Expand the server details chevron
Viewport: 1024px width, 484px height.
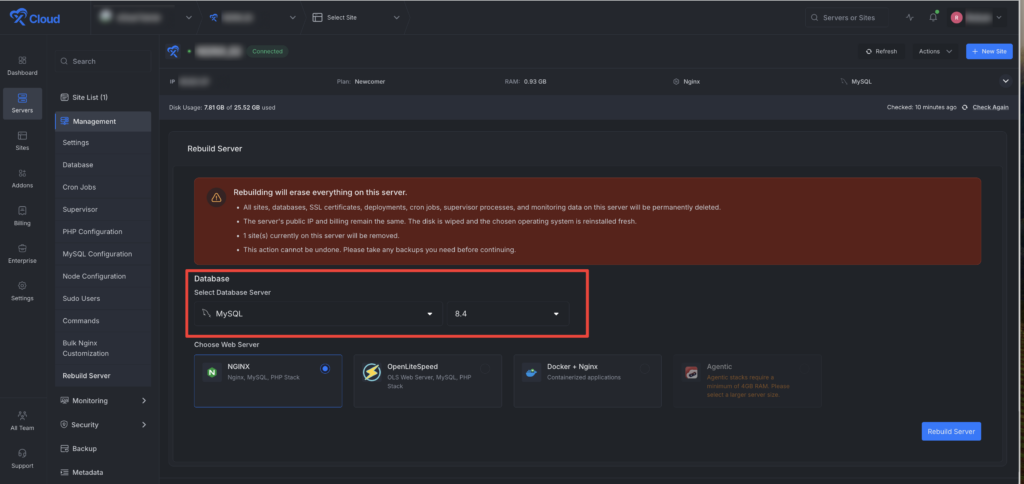pos(1006,81)
